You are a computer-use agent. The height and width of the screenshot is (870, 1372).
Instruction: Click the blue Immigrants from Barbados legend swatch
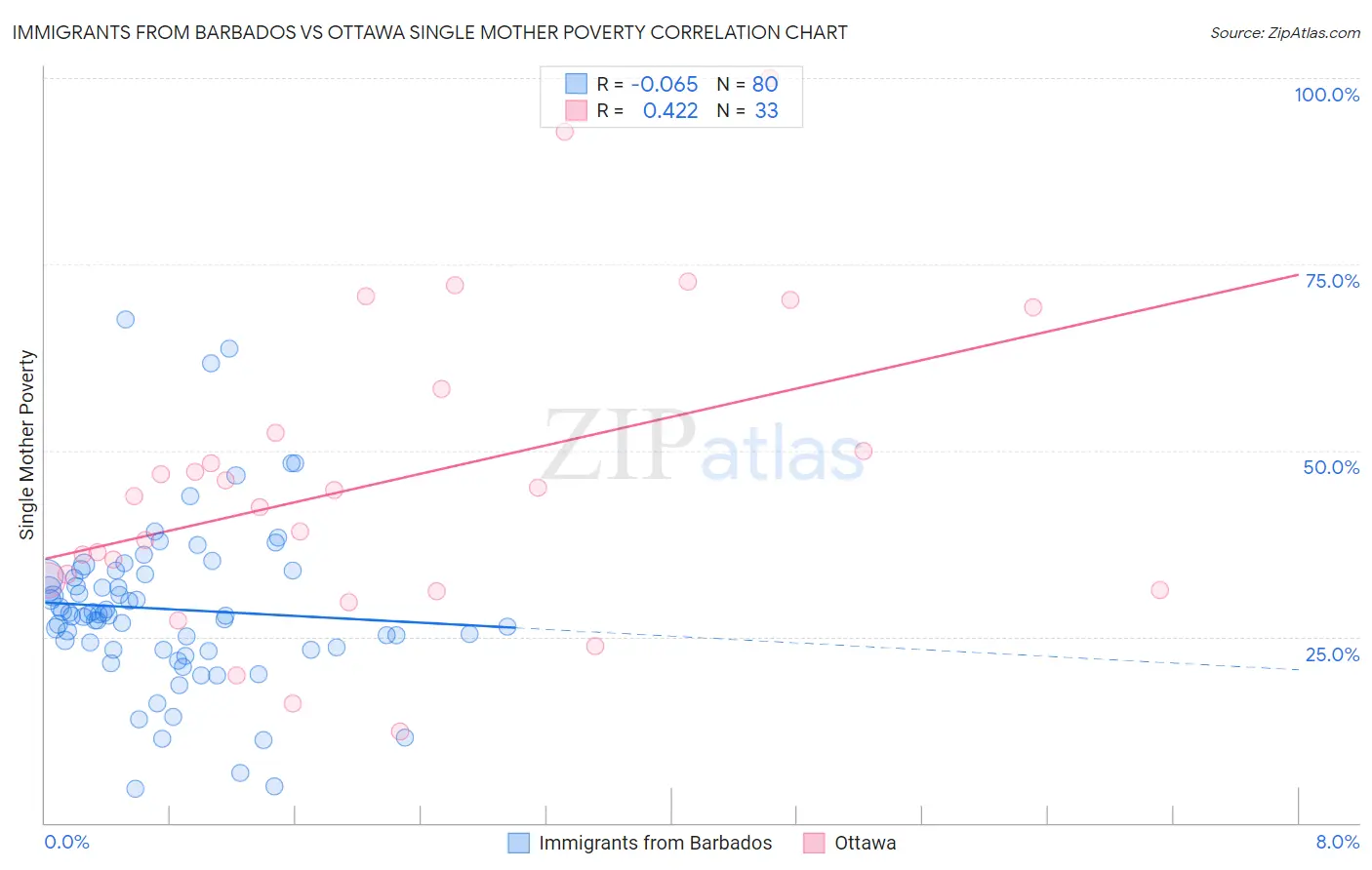[x=518, y=843]
